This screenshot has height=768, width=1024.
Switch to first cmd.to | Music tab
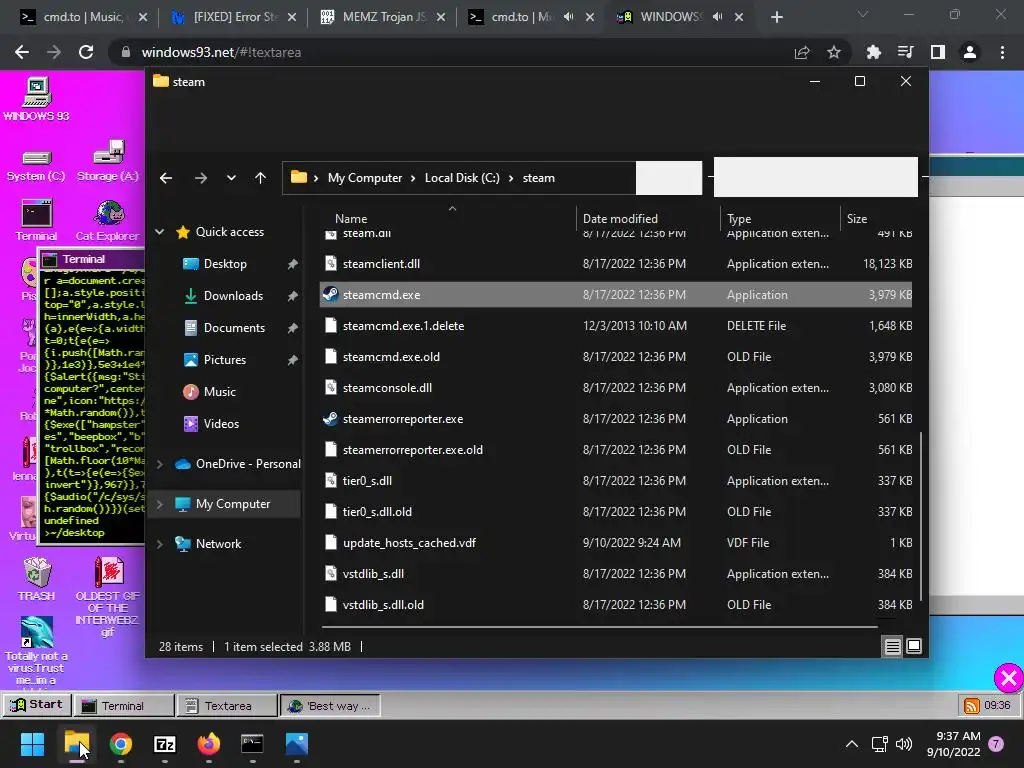(84, 17)
